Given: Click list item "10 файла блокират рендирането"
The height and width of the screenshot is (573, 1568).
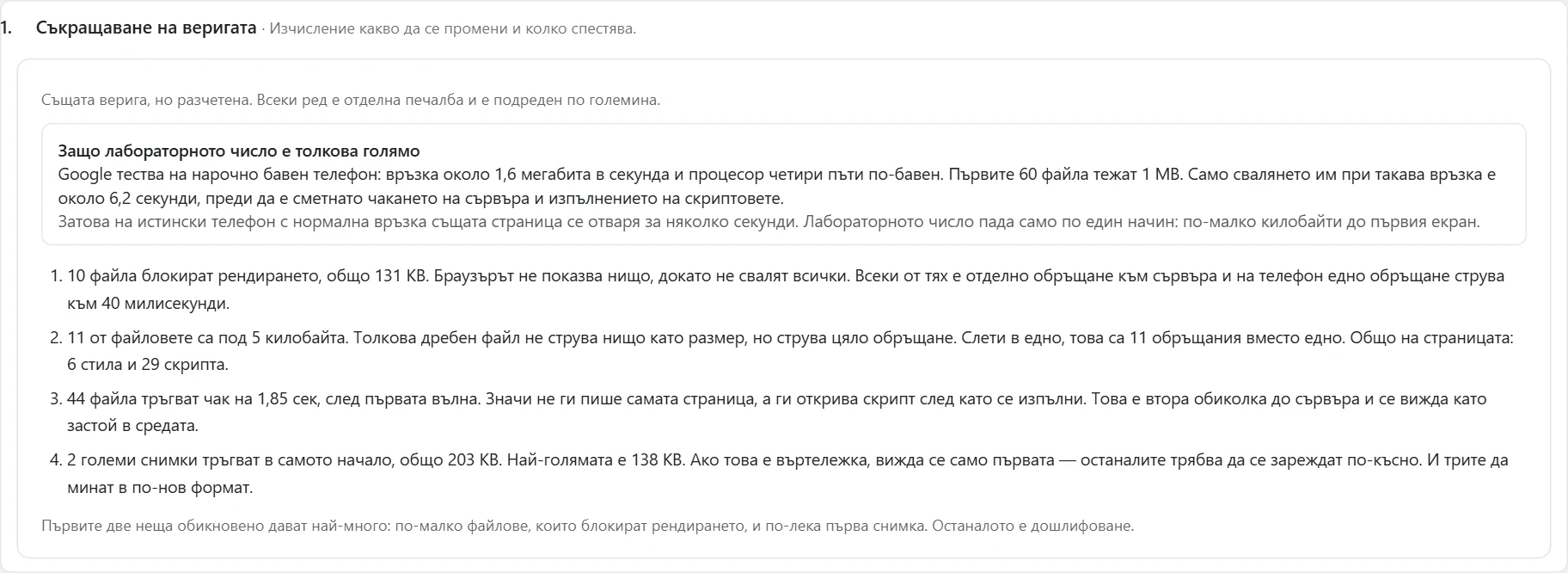Looking at the screenshot, I should [x=786, y=290].
